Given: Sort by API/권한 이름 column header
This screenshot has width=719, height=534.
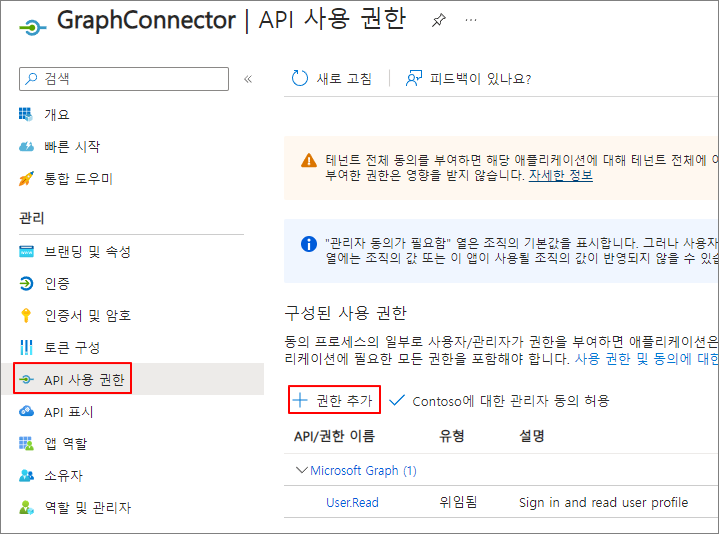Looking at the screenshot, I should tap(334, 436).
